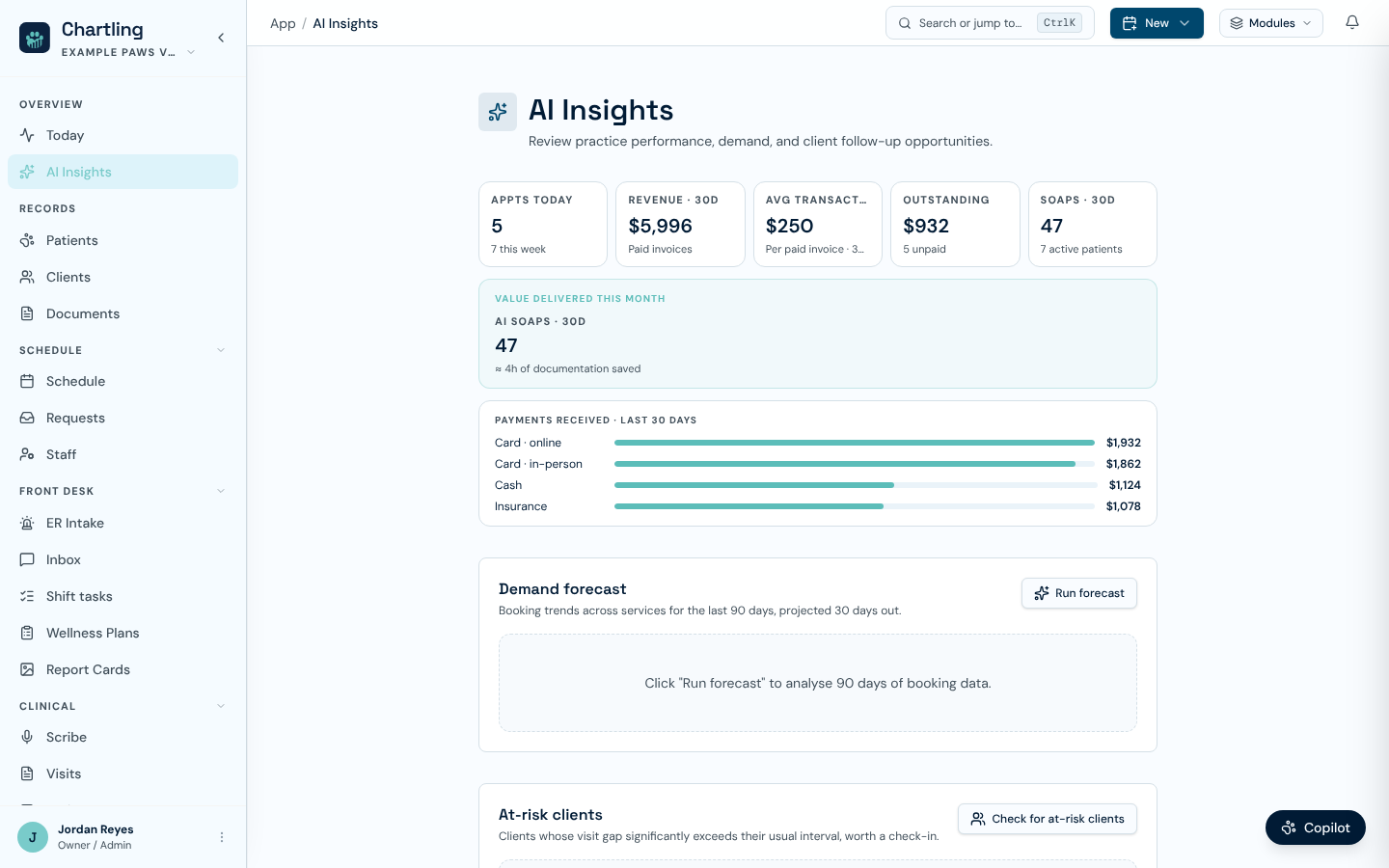Click the App breadcrumb link
Viewport: 1389px width, 868px height.
pyautogui.click(x=283, y=23)
